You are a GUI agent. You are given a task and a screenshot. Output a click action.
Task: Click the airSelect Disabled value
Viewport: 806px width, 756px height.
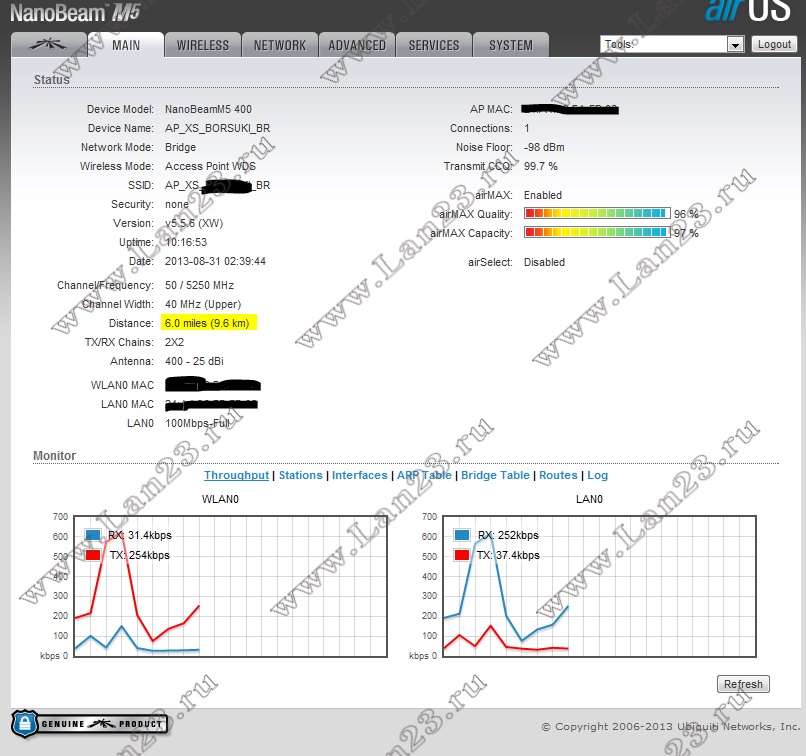tap(544, 262)
